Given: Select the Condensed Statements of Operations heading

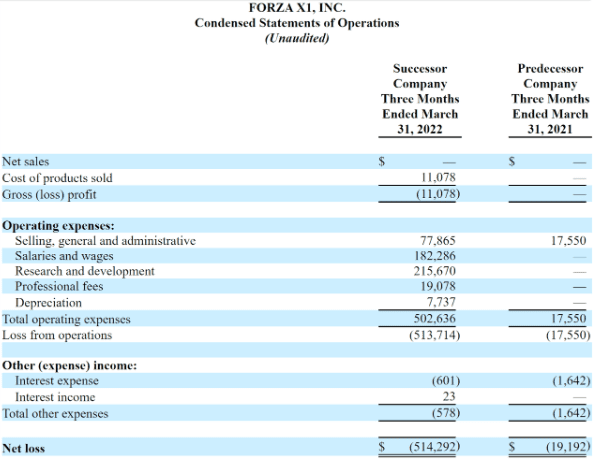Looking at the screenshot, I should pyautogui.click(x=296, y=23).
